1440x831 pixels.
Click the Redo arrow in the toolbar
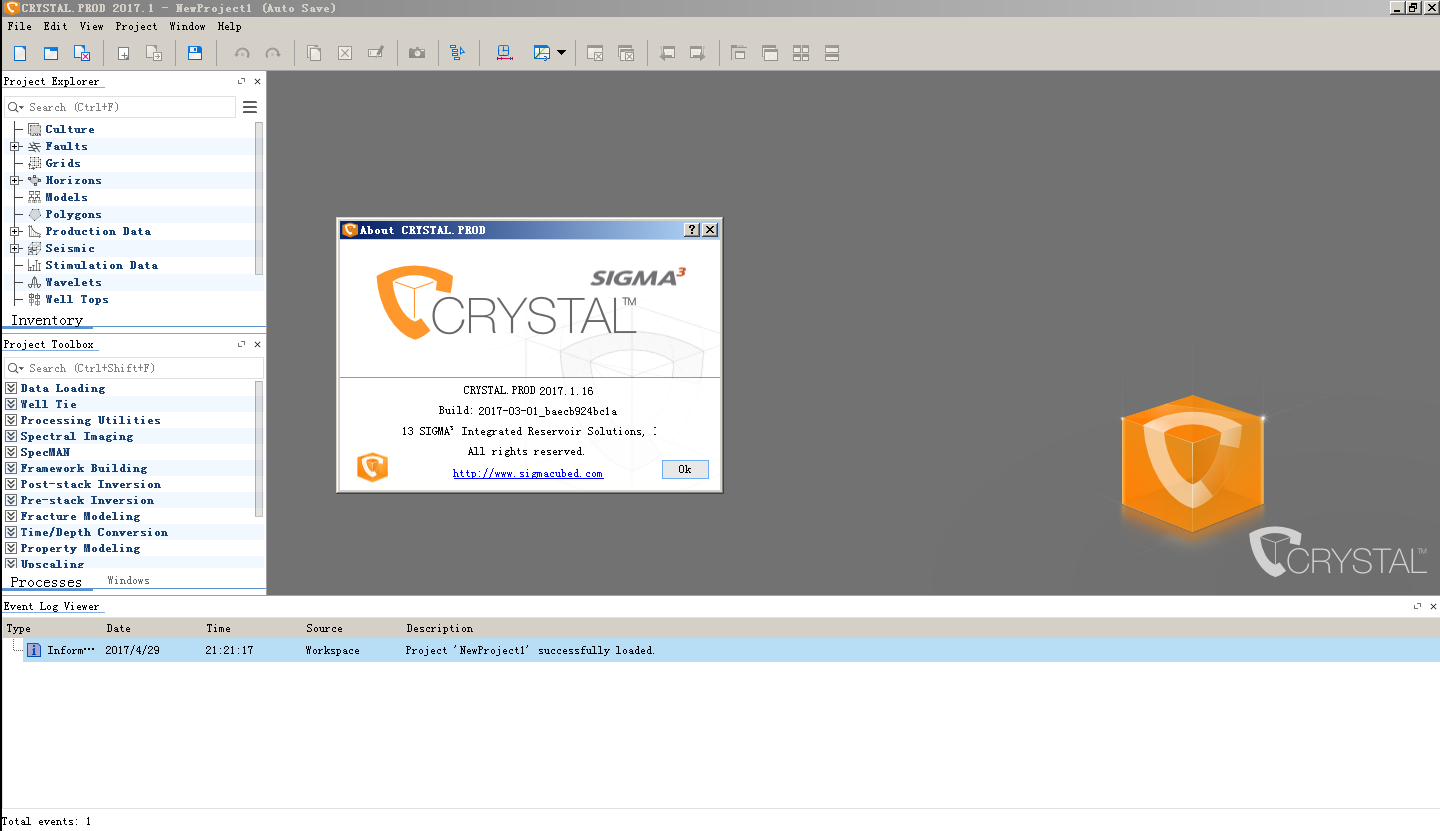pos(272,53)
